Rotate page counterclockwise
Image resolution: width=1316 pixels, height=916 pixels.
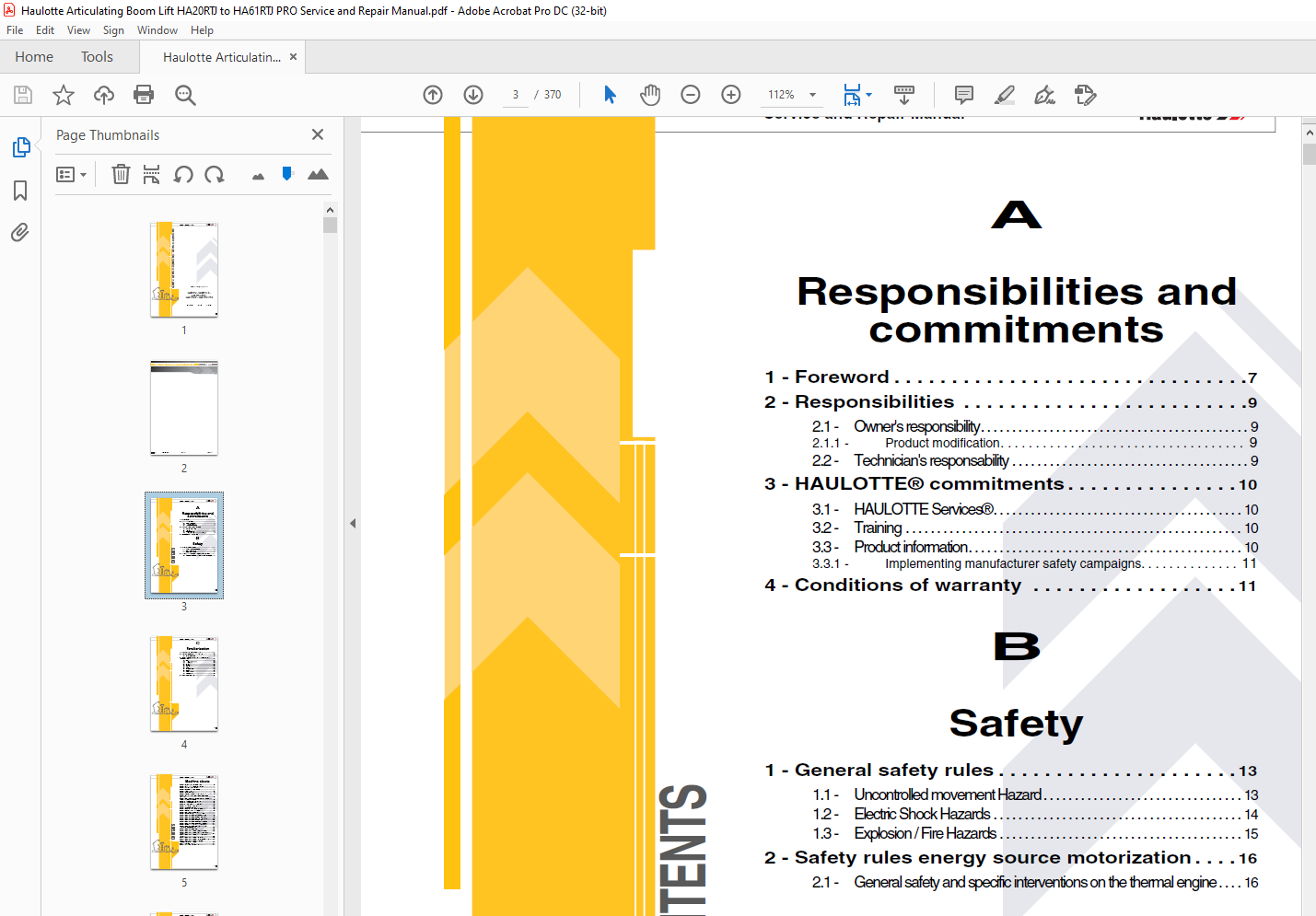(183, 174)
